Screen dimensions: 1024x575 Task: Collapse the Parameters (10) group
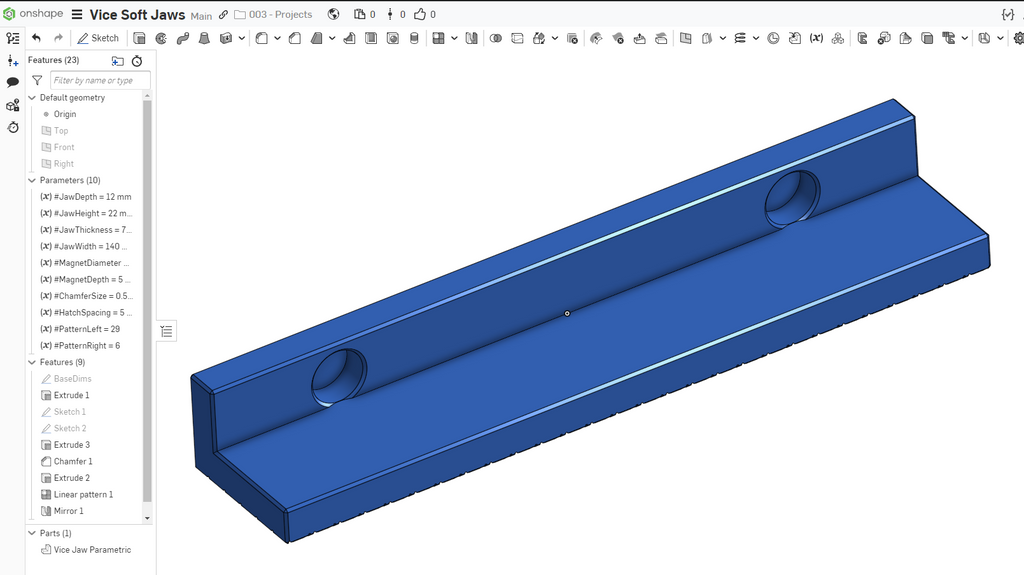[x=32, y=180]
